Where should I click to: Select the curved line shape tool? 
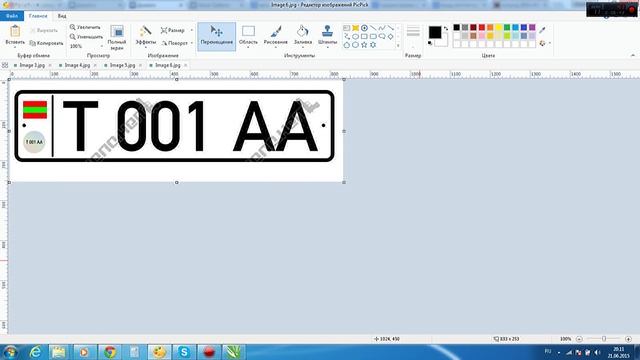382,28
